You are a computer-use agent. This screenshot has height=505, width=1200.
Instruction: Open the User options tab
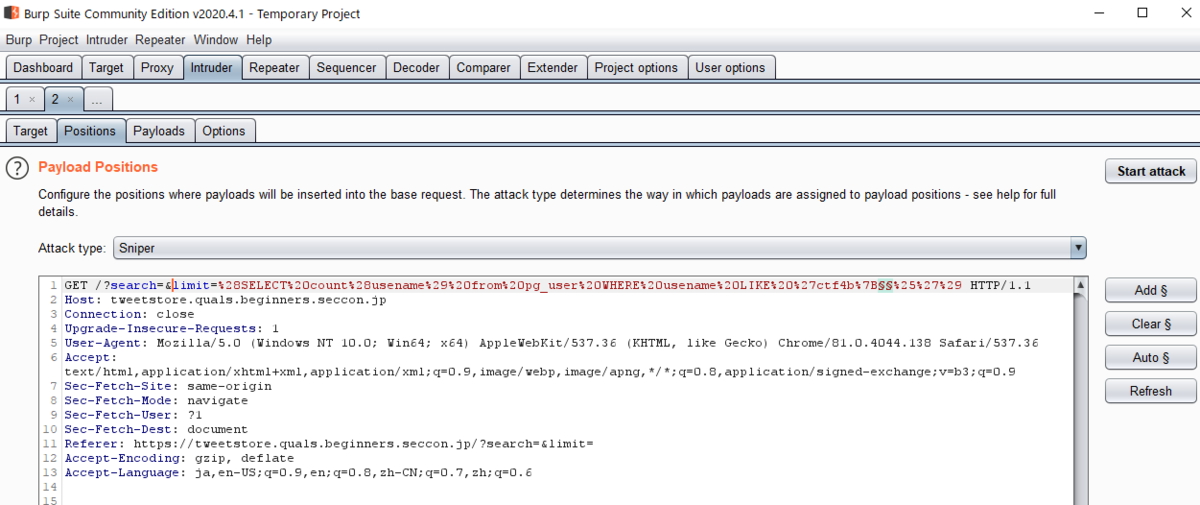click(x=731, y=68)
